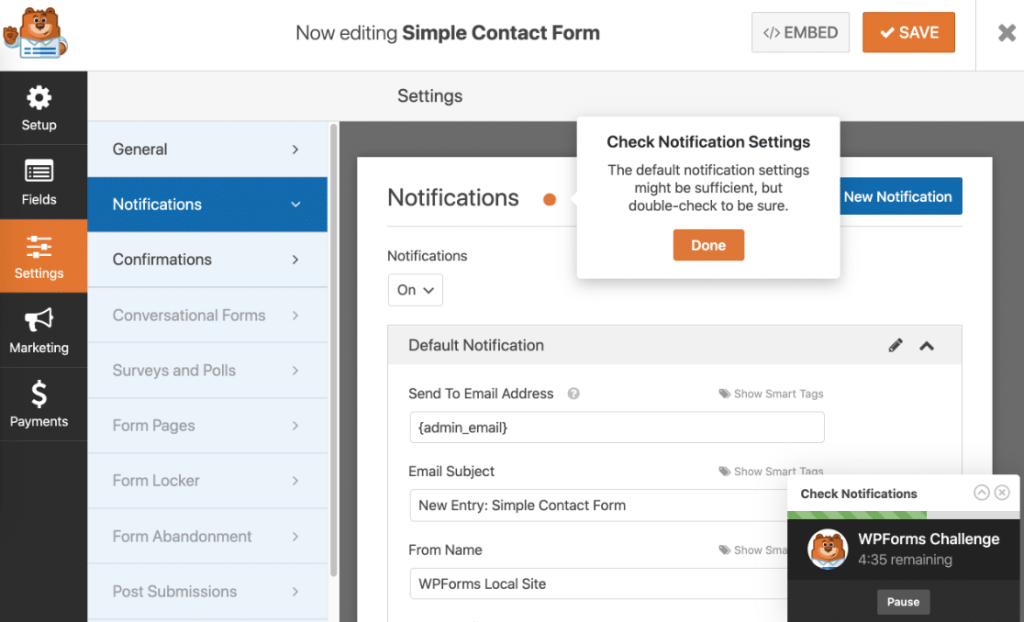1024x622 pixels.
Task: Open the Notifications On dropdown
Action: [x=415, y=290]
